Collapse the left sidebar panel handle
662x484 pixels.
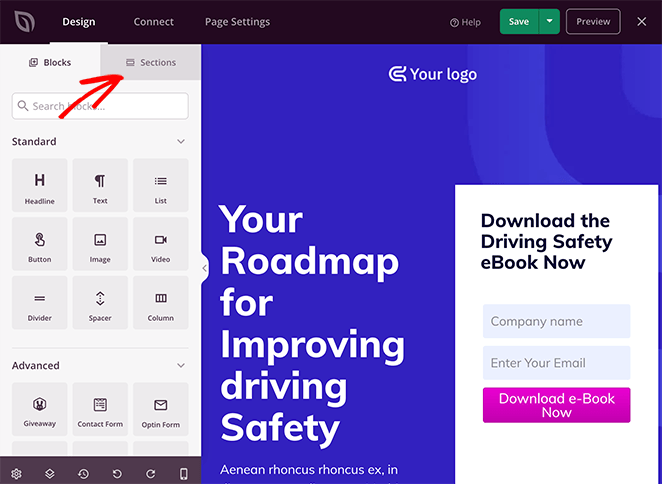pyautogui.click(x=204, y=268)
